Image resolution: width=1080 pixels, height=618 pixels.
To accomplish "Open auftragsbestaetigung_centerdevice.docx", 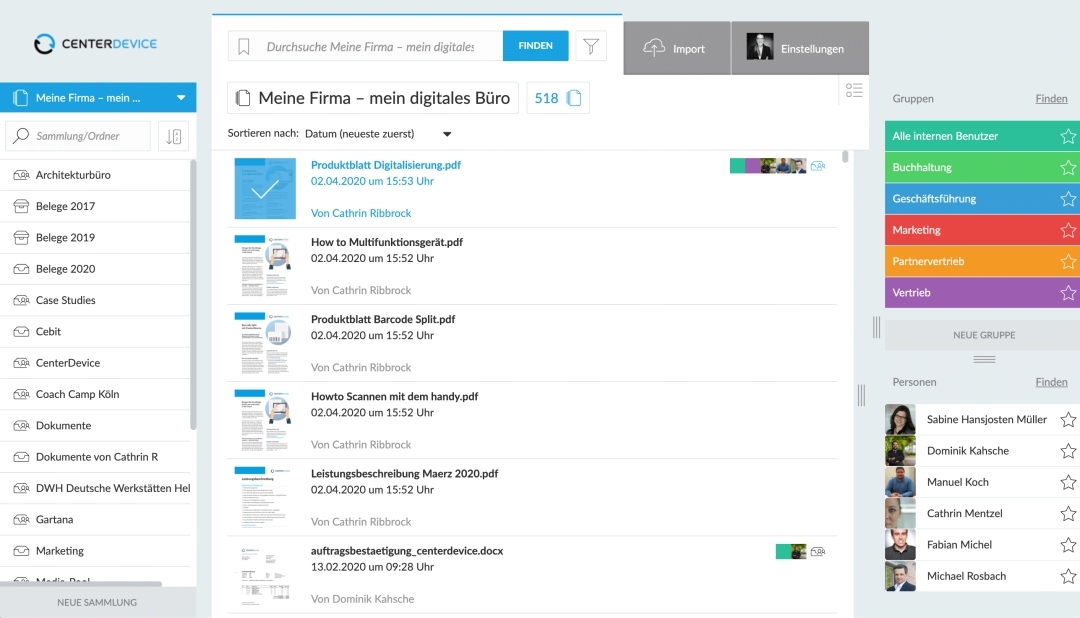I will 407,551.
